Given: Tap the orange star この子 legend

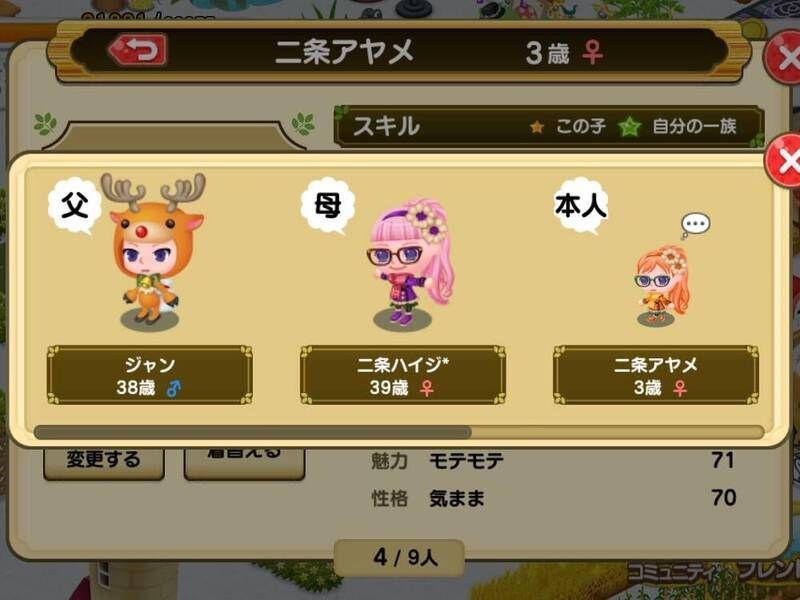Looking at the screenshot, I should 567,126.
